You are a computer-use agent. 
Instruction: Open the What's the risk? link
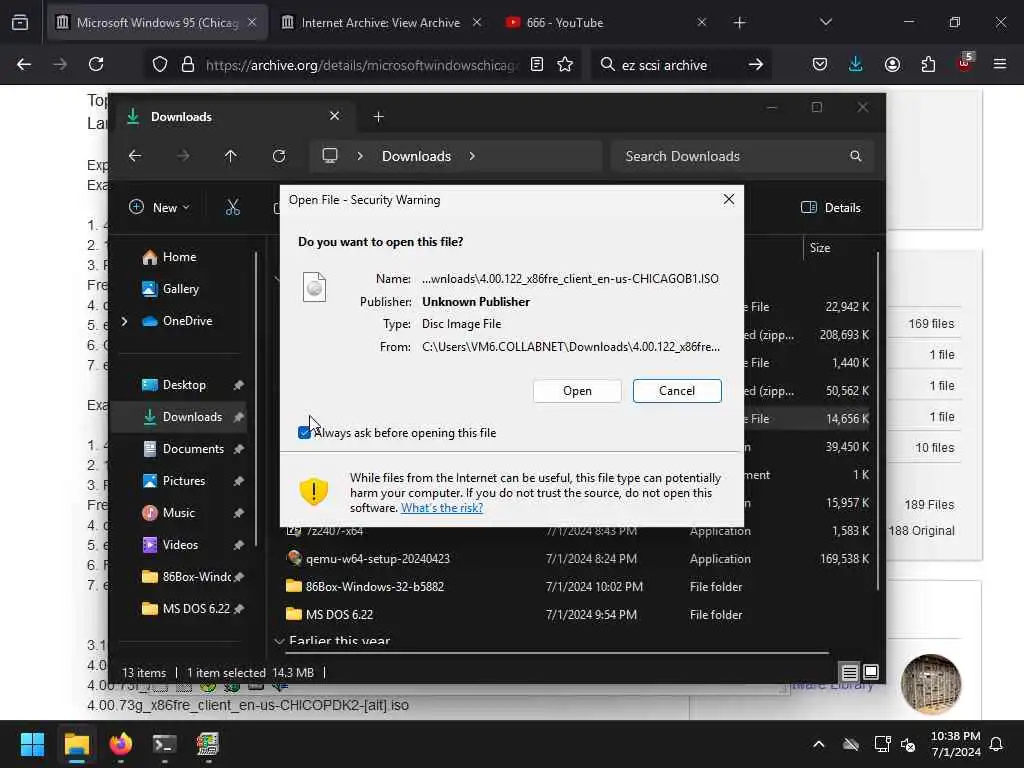tap(441, 508)
